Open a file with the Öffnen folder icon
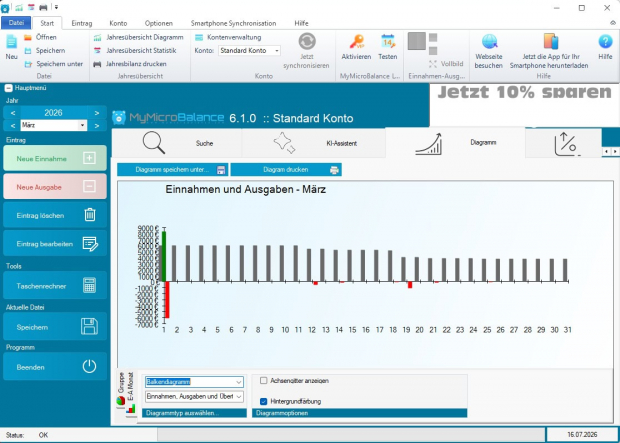The image size is (620, 443). (28, 38)
